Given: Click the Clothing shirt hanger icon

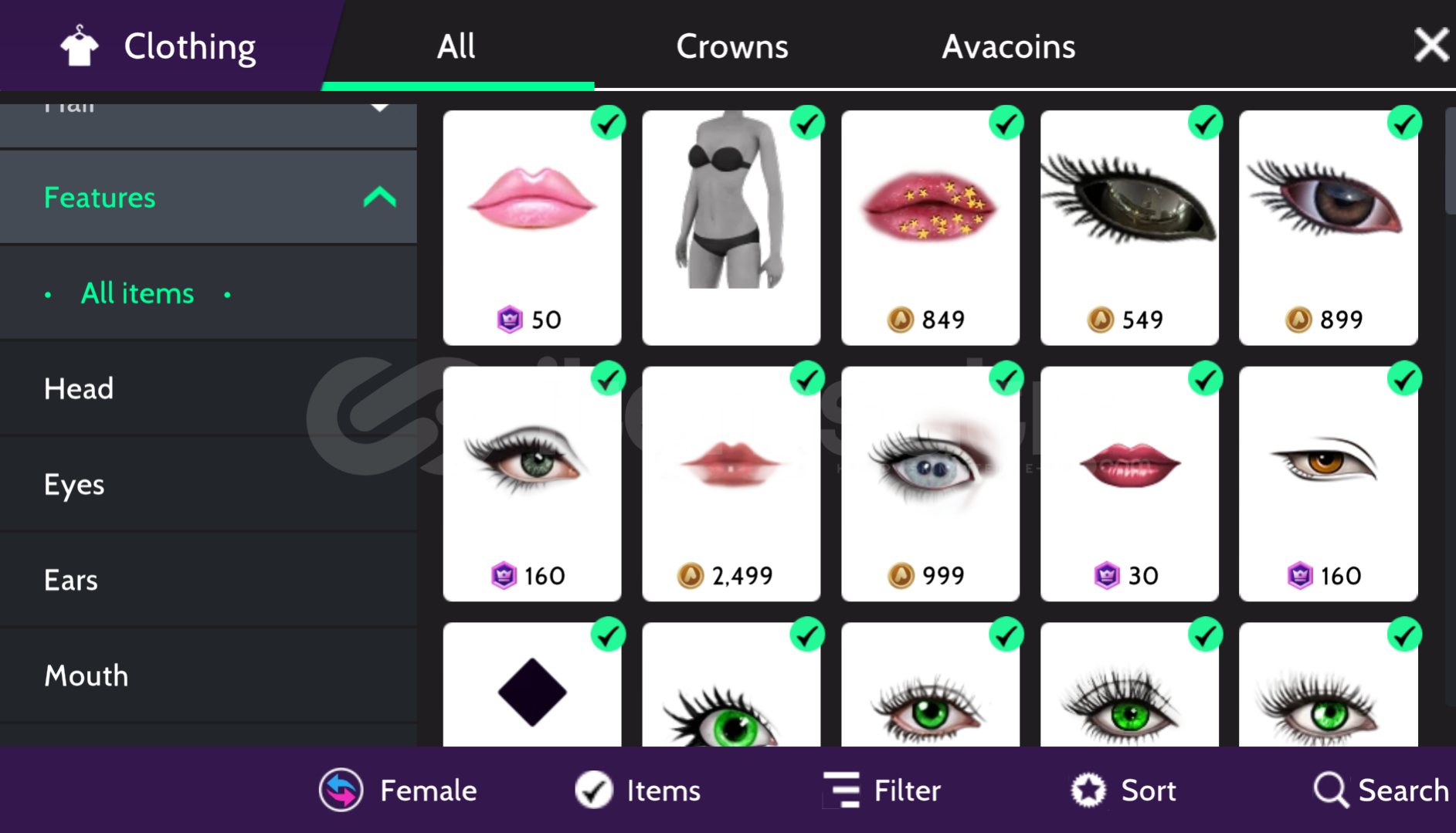Looking at the screenshot, I should 80,46.
